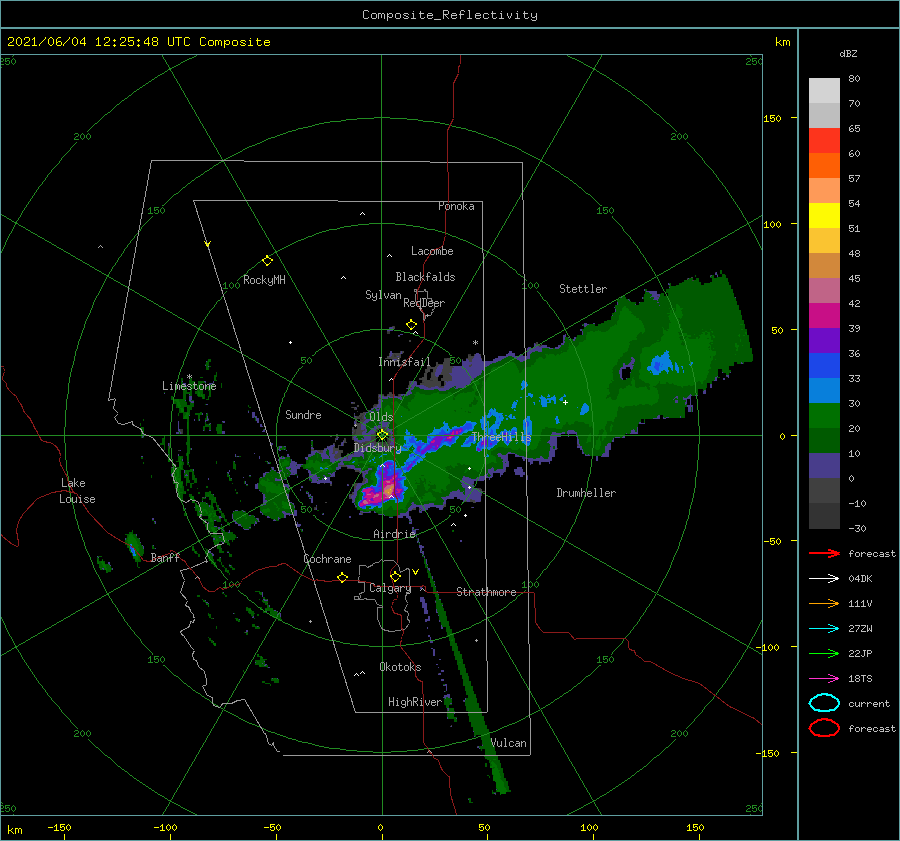This screenshot has width=900, height=841.
Task: Click the Limestone label
Action: 189,386
